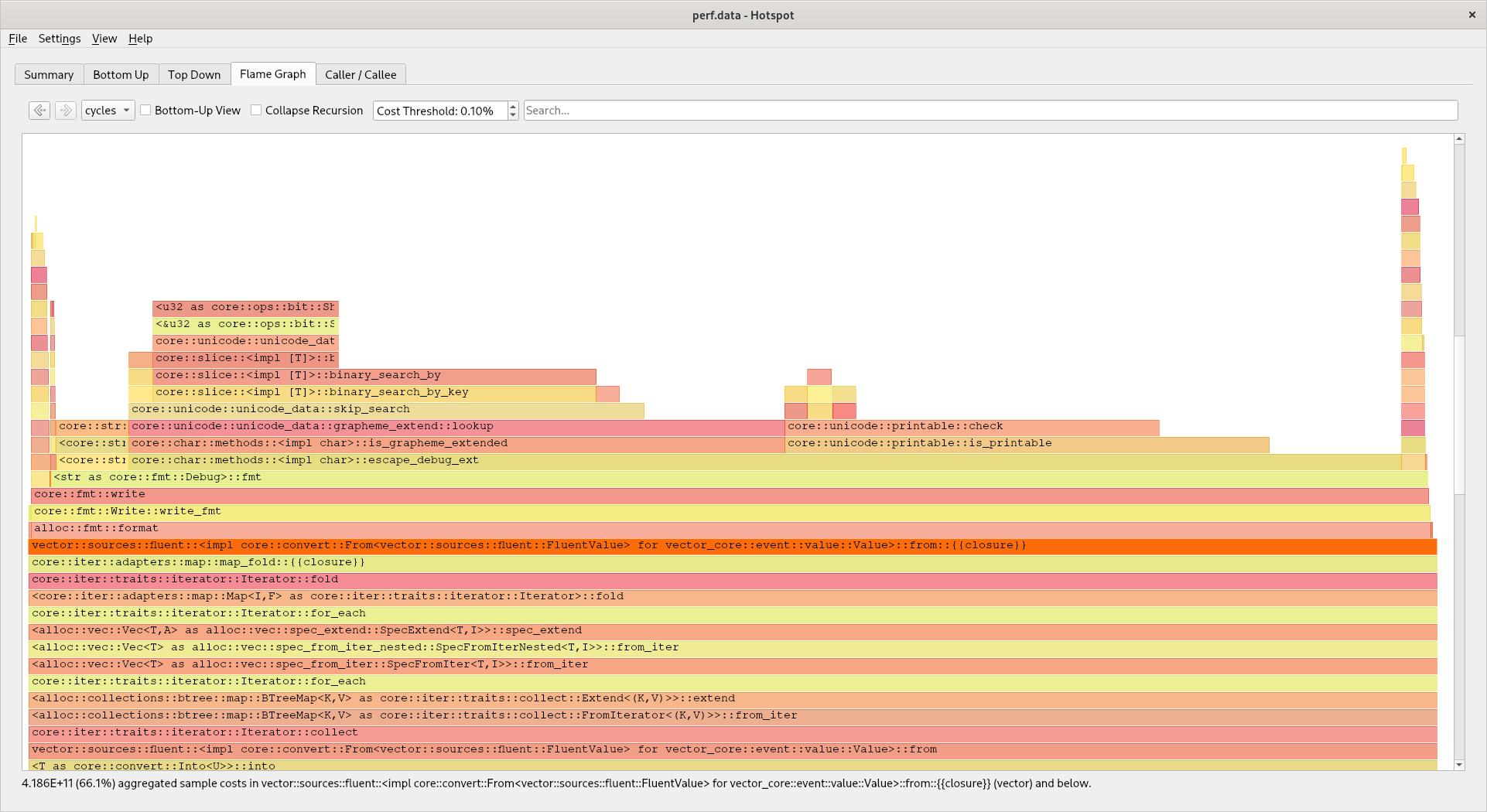Select the Flame Graph tab

[x=273, y=74]
